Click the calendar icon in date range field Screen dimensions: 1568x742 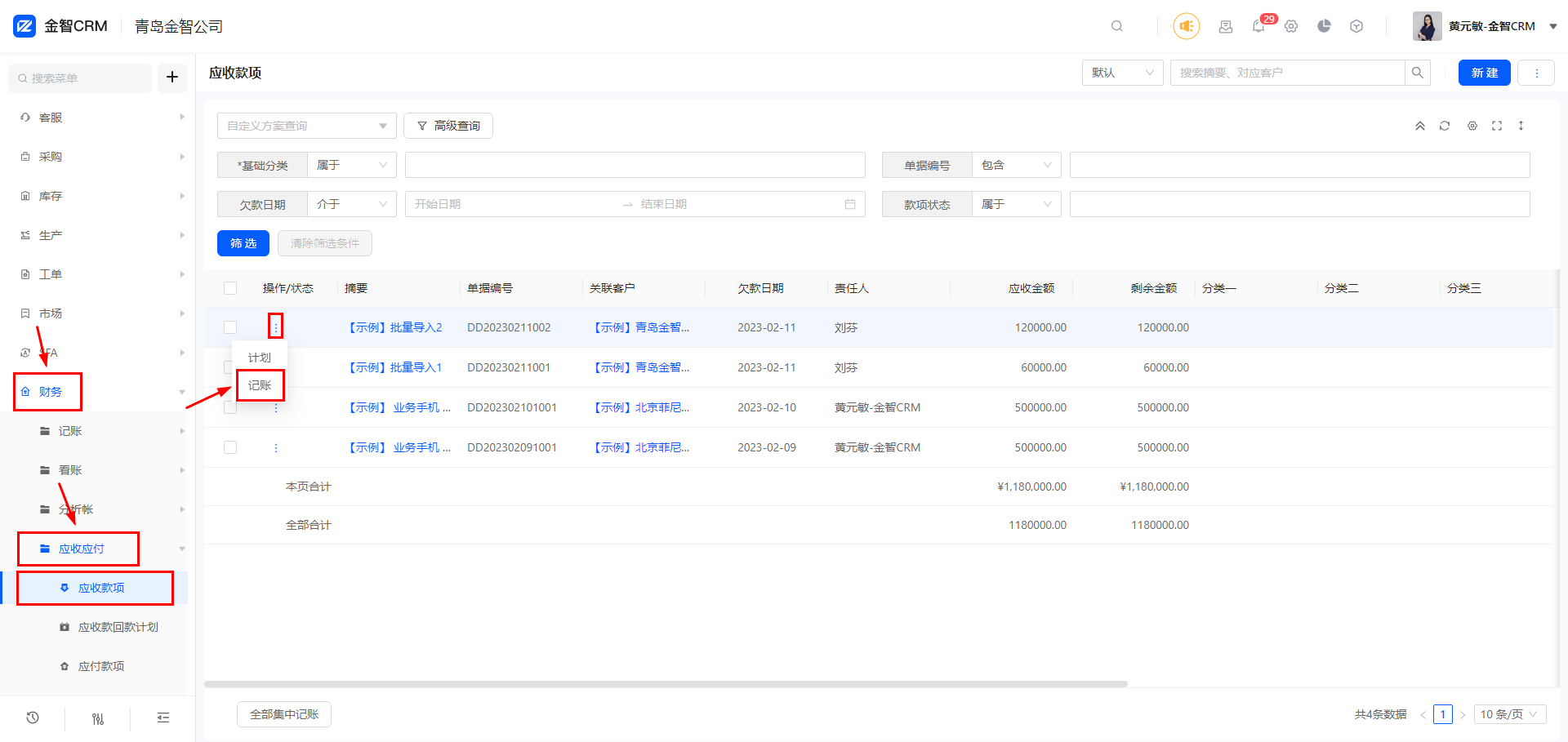tap(850, 204)
